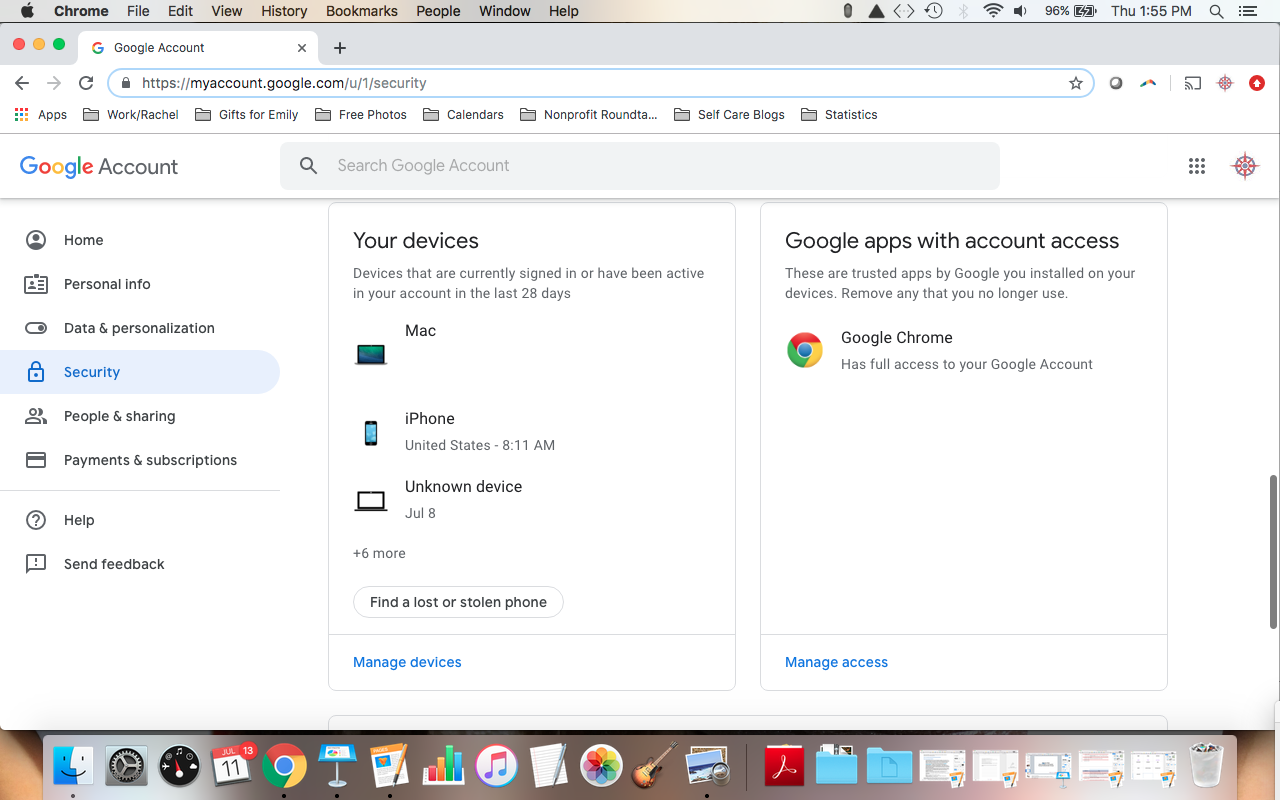Reload the current page
Viewport: 1280px width, 800px height.
tap(86, 83)
